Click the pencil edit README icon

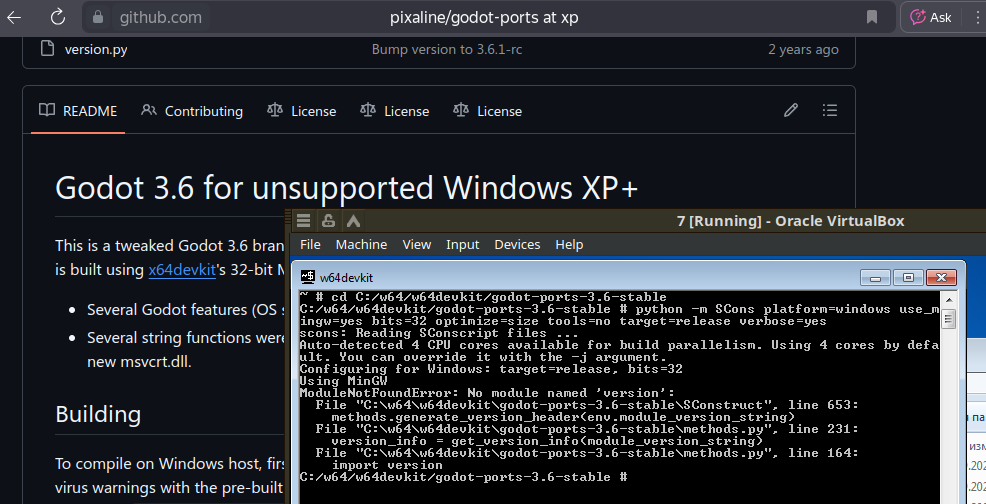790,111
